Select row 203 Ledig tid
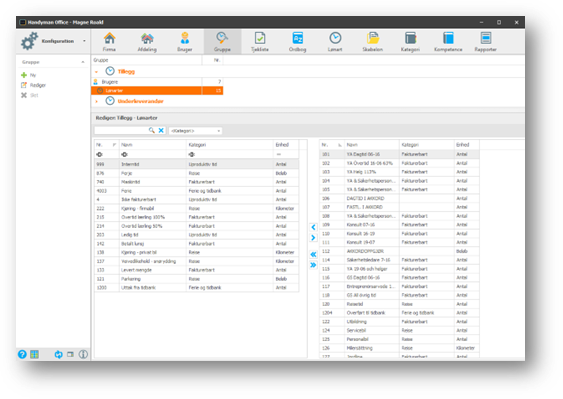Viewport: 563px width, 399px height. pyautogui.click(x=196, y=235)
